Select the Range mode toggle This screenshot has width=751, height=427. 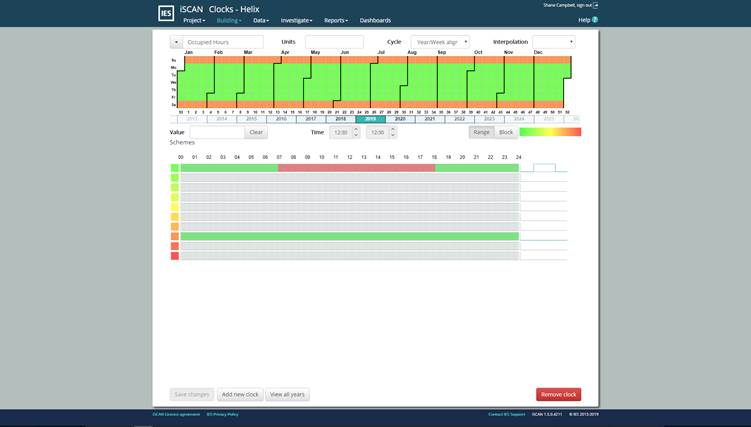coord(481,132)
